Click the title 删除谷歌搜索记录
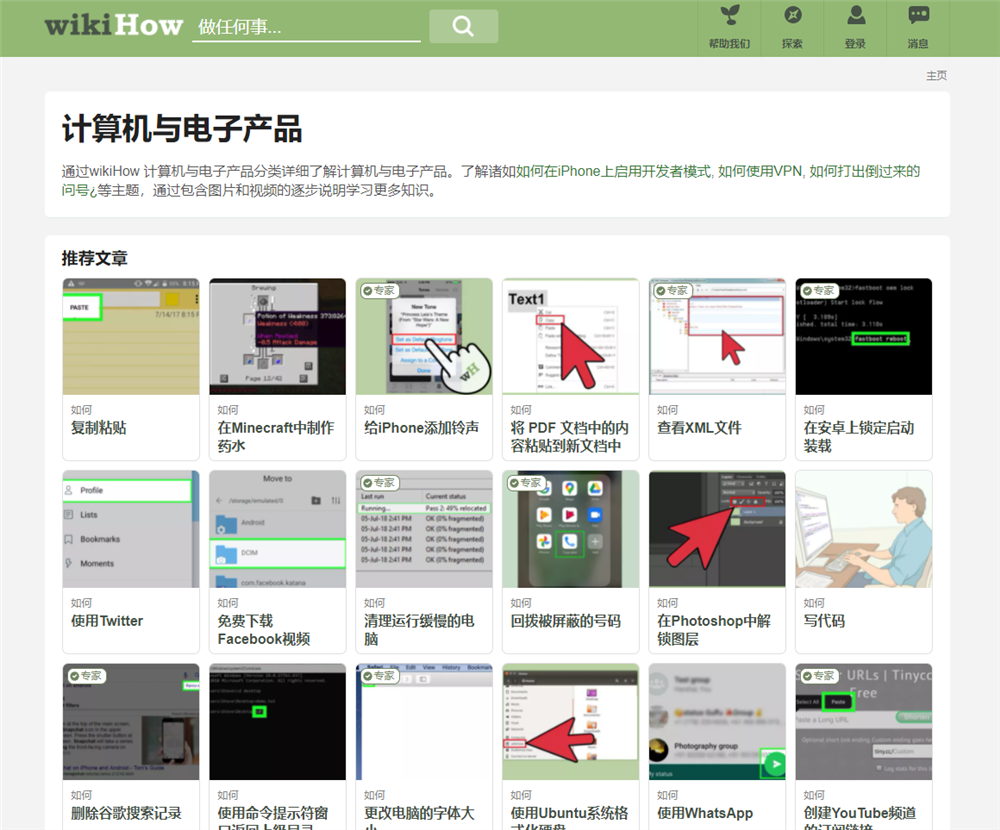 (126, 813)
